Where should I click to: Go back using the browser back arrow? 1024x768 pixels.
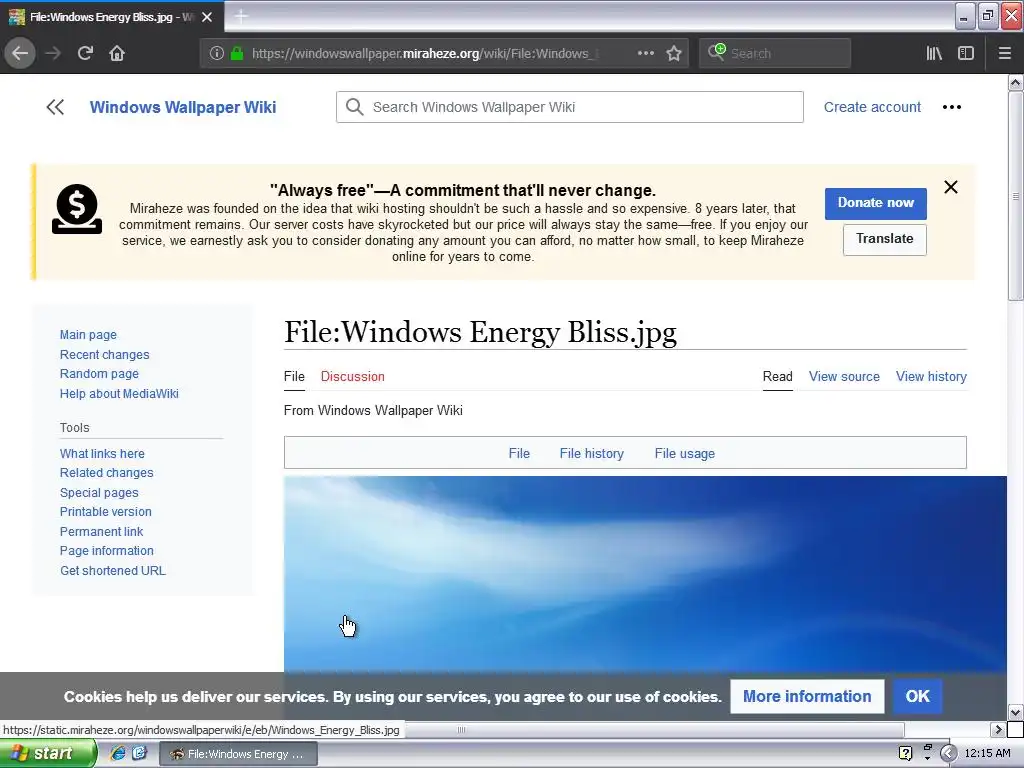20,54
